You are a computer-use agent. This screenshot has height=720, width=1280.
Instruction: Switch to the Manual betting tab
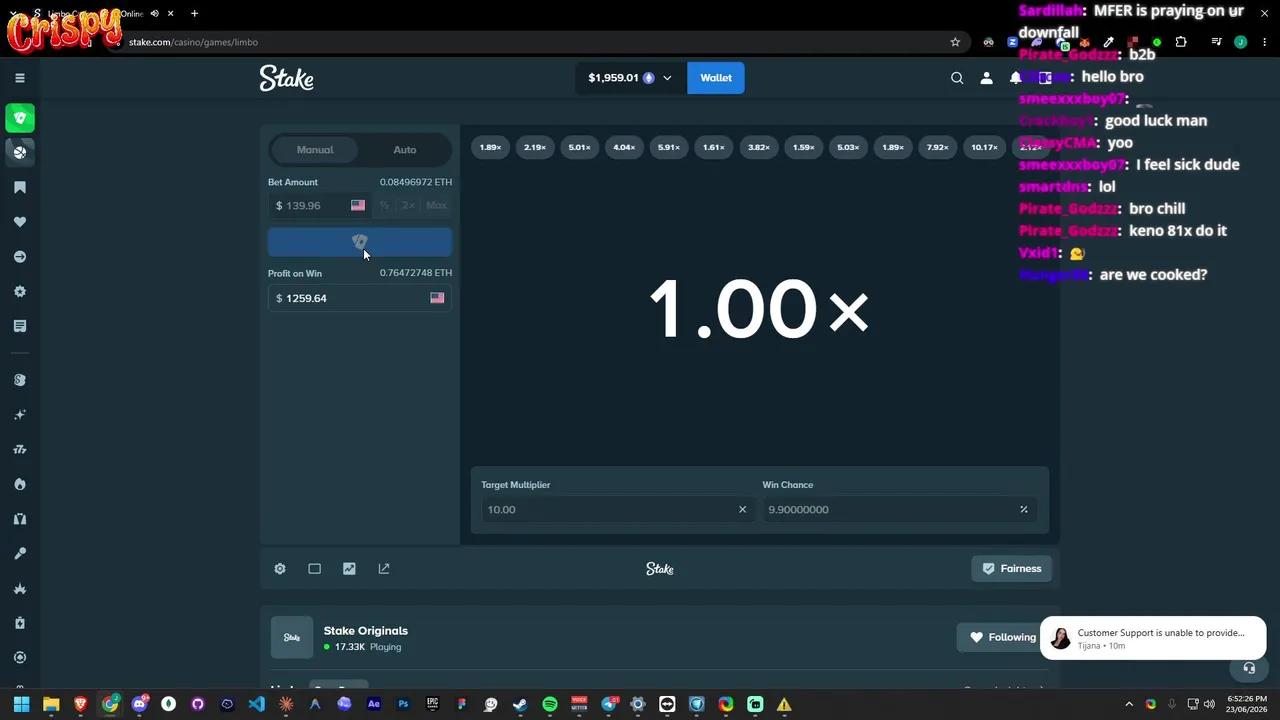tap(315, 150)
